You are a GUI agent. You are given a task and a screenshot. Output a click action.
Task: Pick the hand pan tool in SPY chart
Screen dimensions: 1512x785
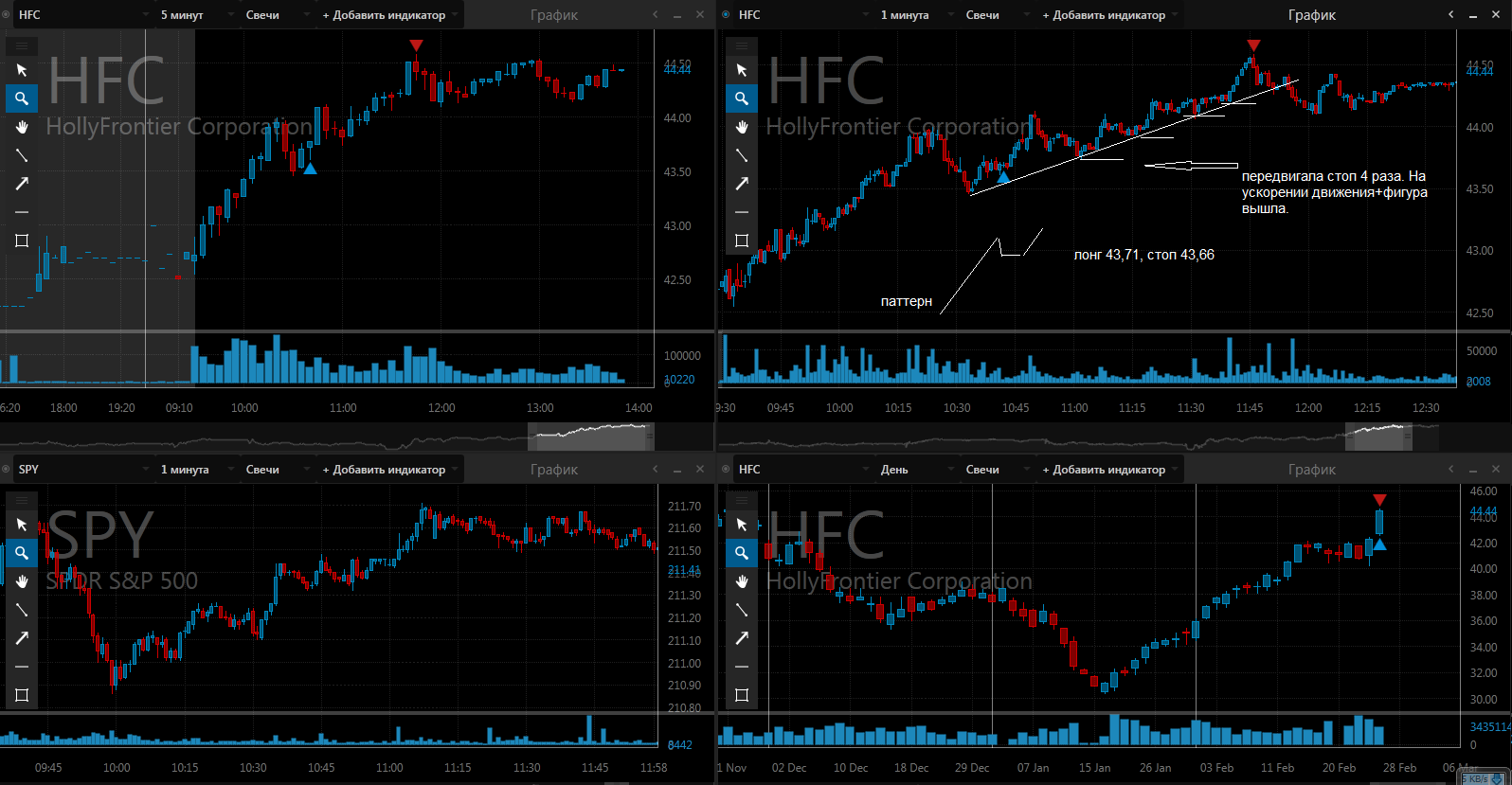(x=22, y=581)
